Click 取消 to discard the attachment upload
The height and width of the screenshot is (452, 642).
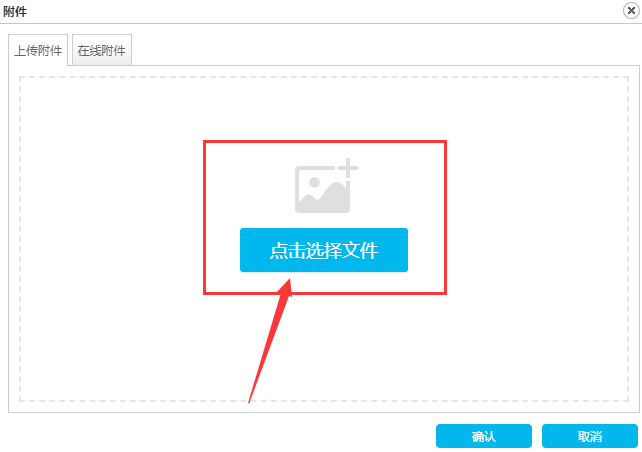(x=590, y=436)
